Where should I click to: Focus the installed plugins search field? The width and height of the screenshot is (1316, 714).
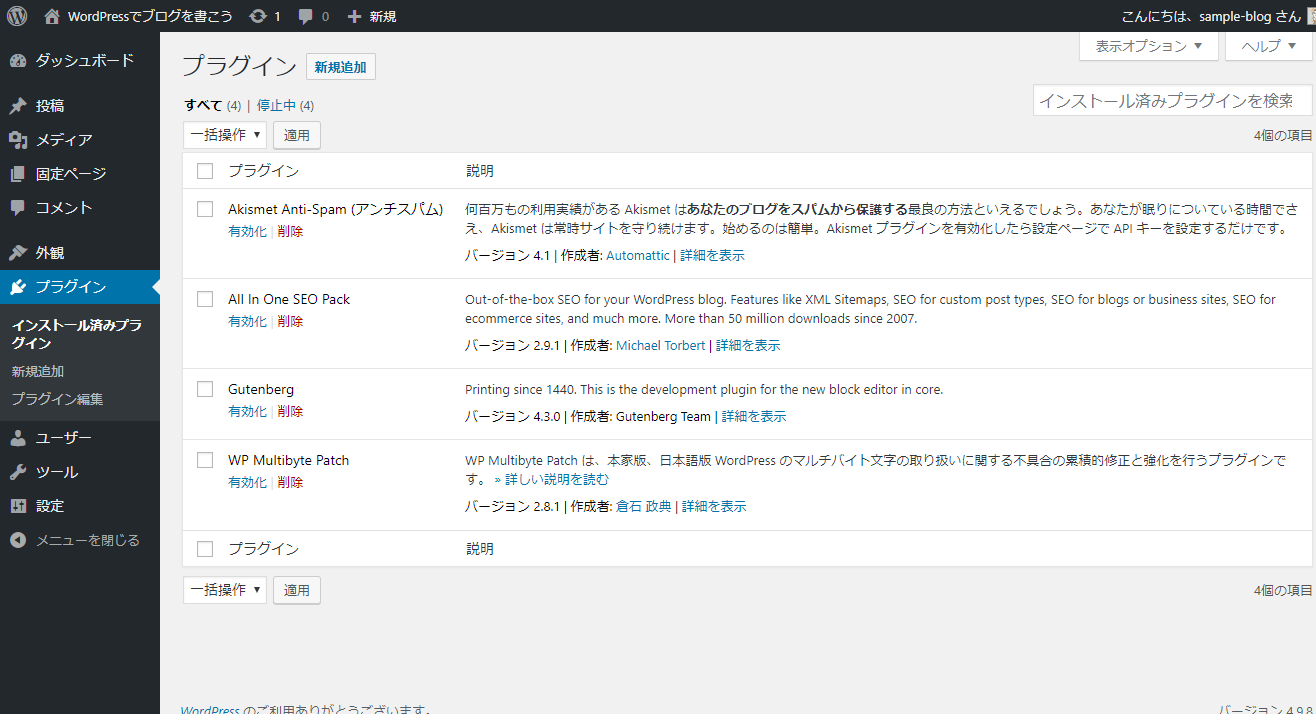coord(1172,100)
